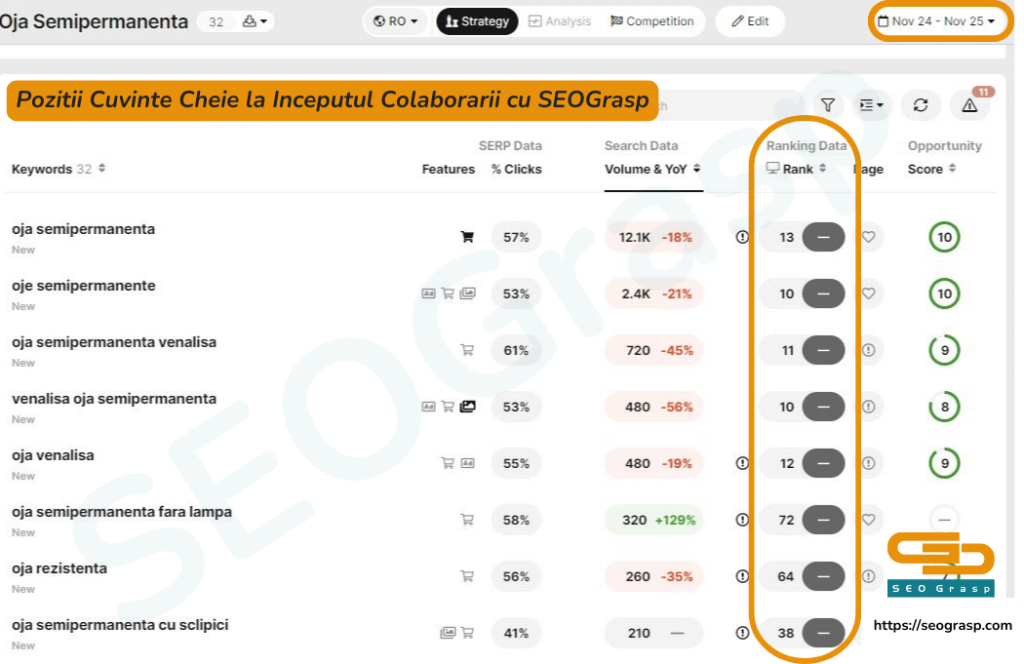Toggle rank change pill for rank 13
This screenshot has height=664, width=1024.
(x=823, y=237)
